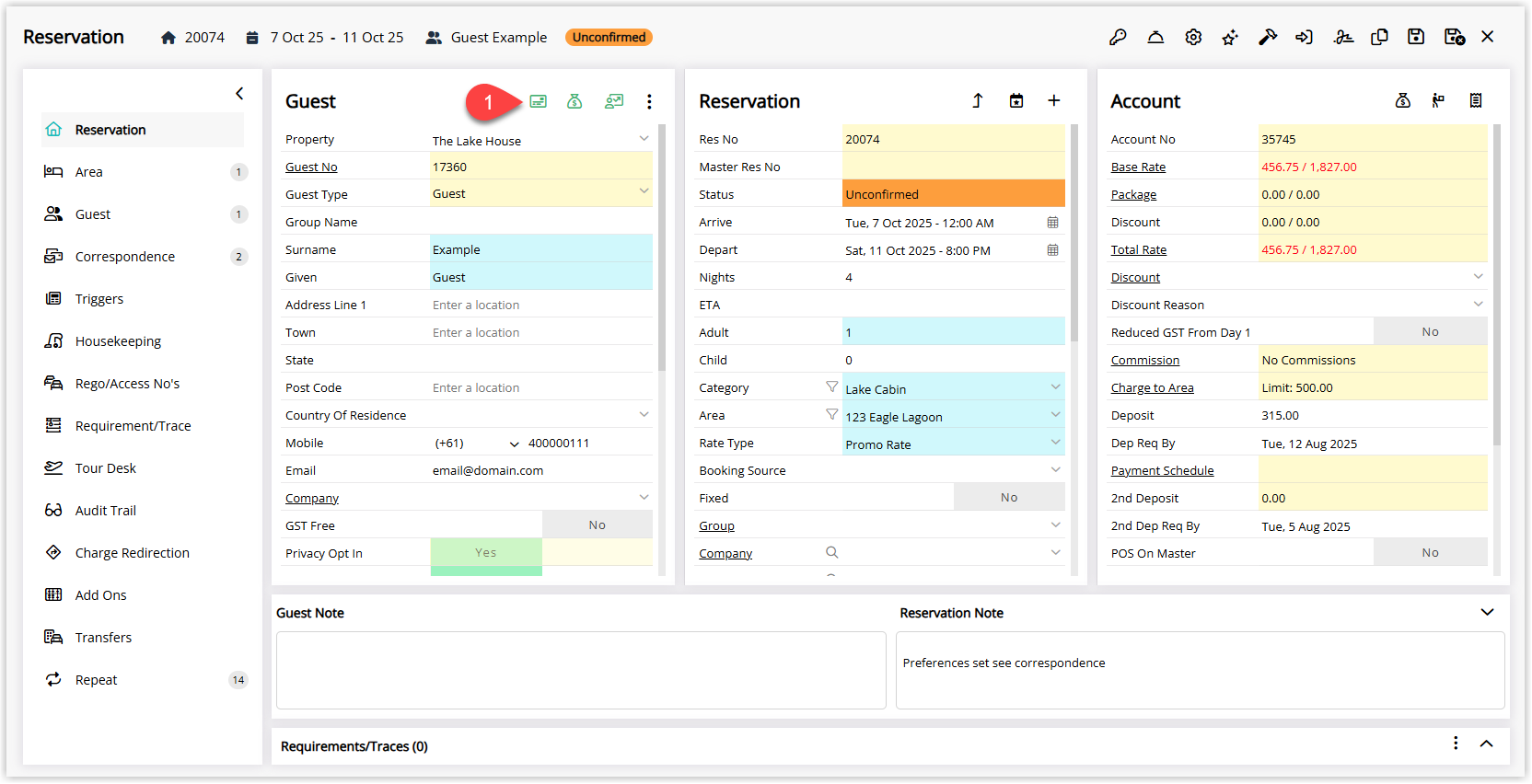The width and height of the screenshot is (1532, 784).
Task: Click the green card-arrows icon in Guest panel
Action: (614, 101)
